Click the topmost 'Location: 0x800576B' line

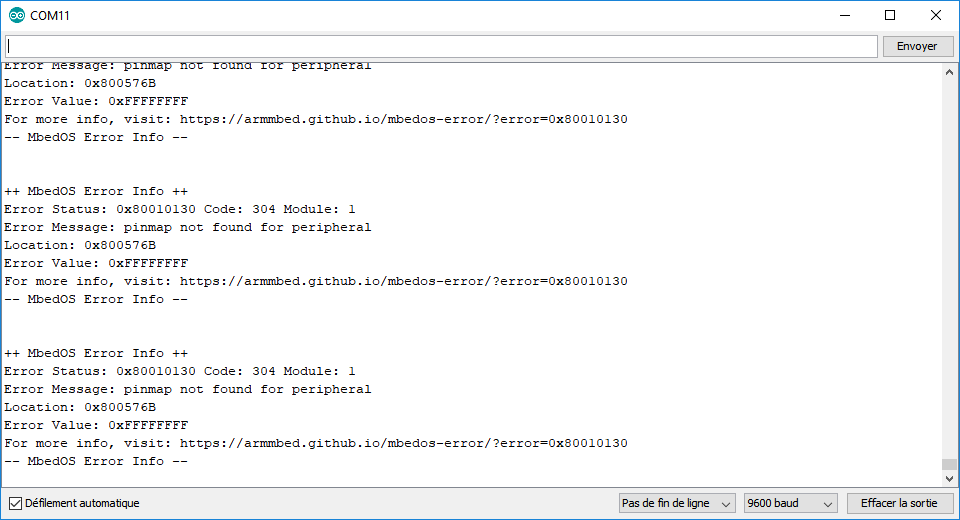pyautogui.click(x=80, y=83)
